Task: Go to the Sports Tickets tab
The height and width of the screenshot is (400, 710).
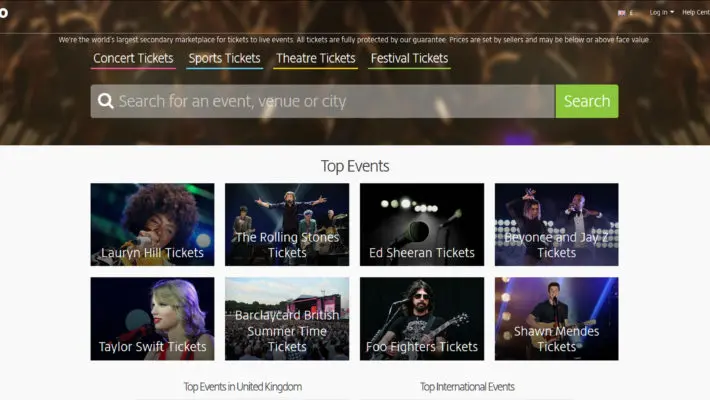Action: coord(225,59)
